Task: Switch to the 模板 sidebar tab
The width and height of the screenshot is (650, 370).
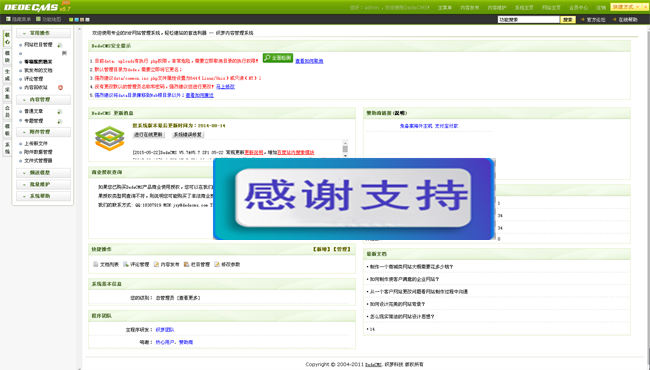Action: coord(7,129)
